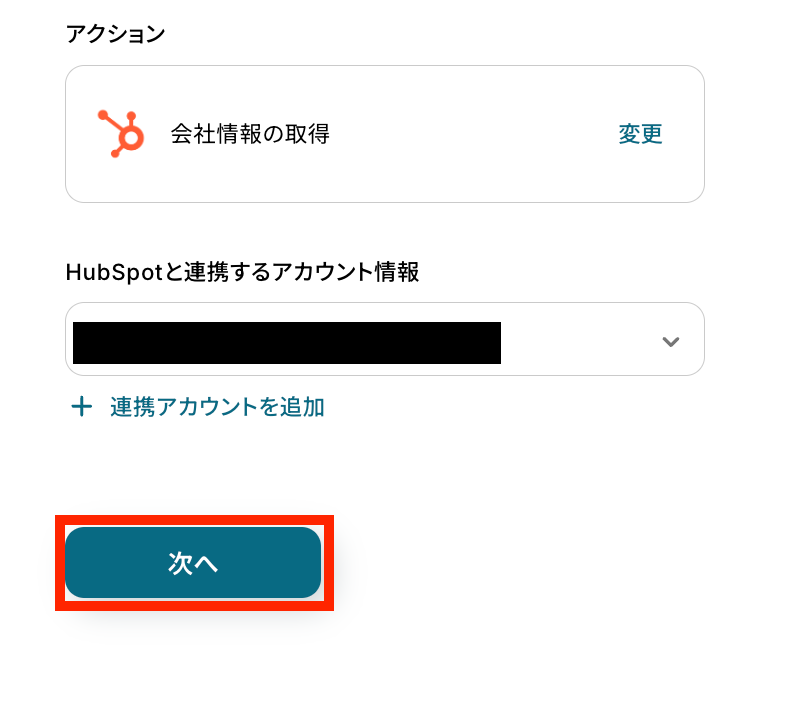Screen dimensions: 808x710
Task: Click the HubSpotと連携するアカウント情報 label
Action: click(x=242, y=272)
